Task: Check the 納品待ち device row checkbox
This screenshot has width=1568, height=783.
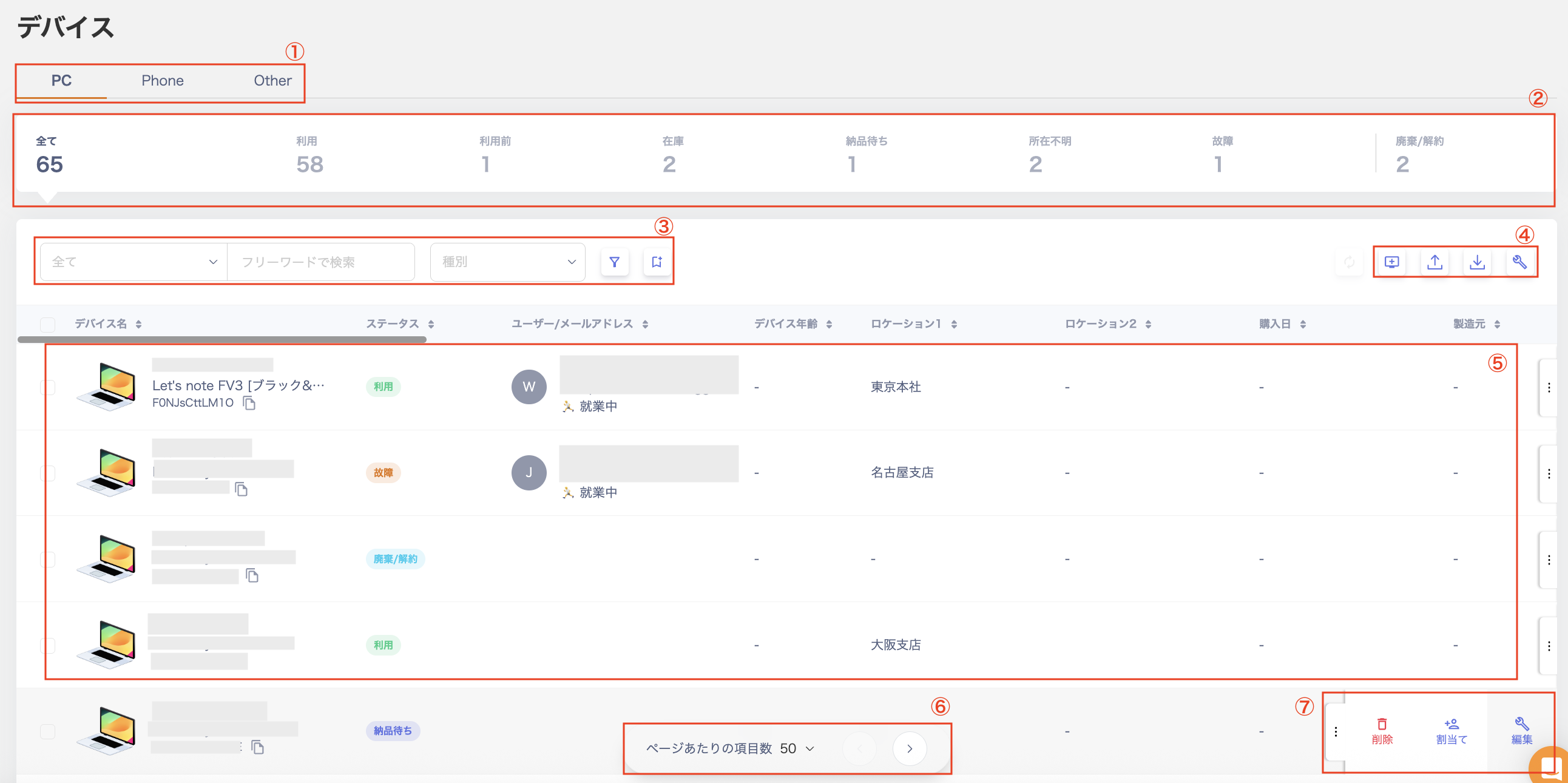Action: [x=47, y=731]
